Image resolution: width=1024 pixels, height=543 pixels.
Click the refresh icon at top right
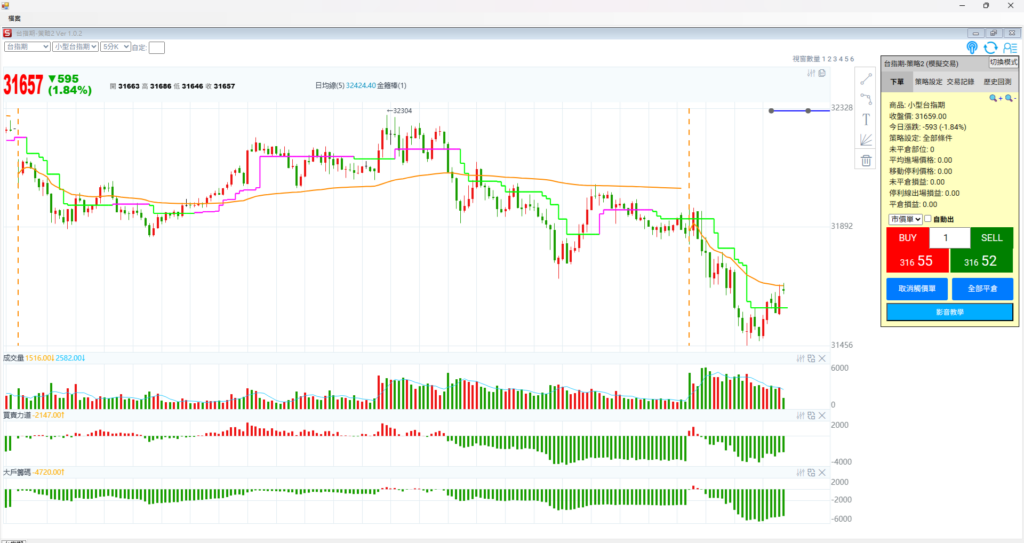[990, 47]
